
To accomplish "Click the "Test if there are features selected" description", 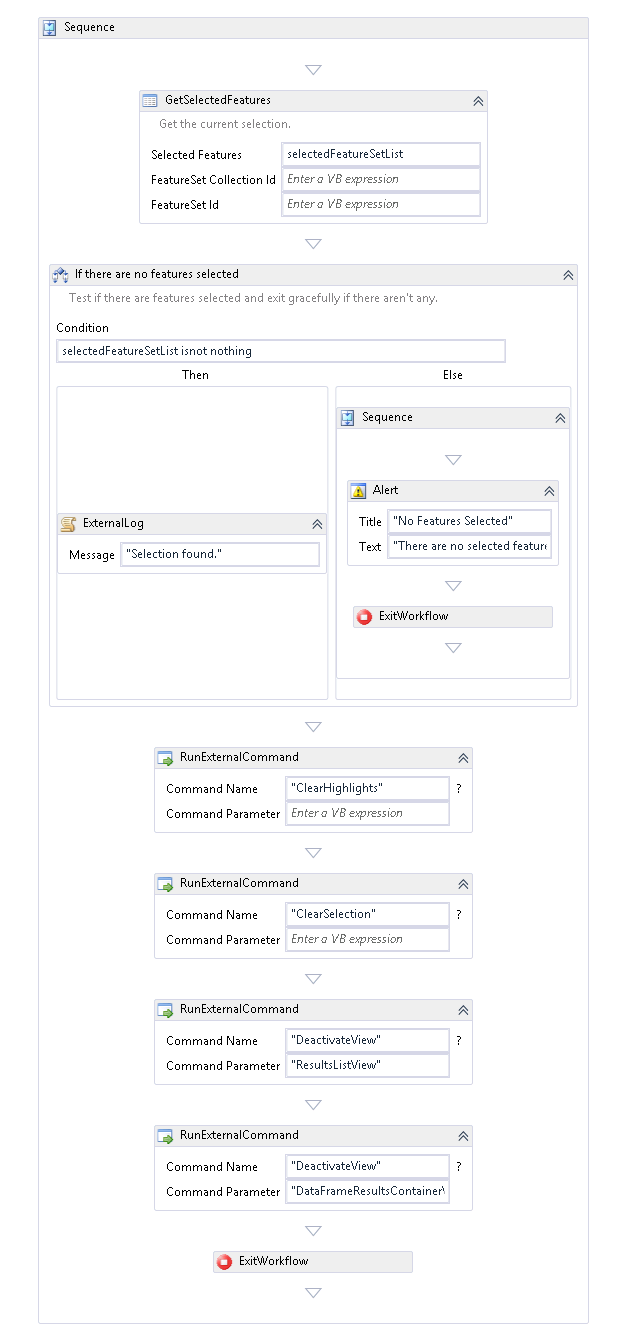I will point(253,299).
